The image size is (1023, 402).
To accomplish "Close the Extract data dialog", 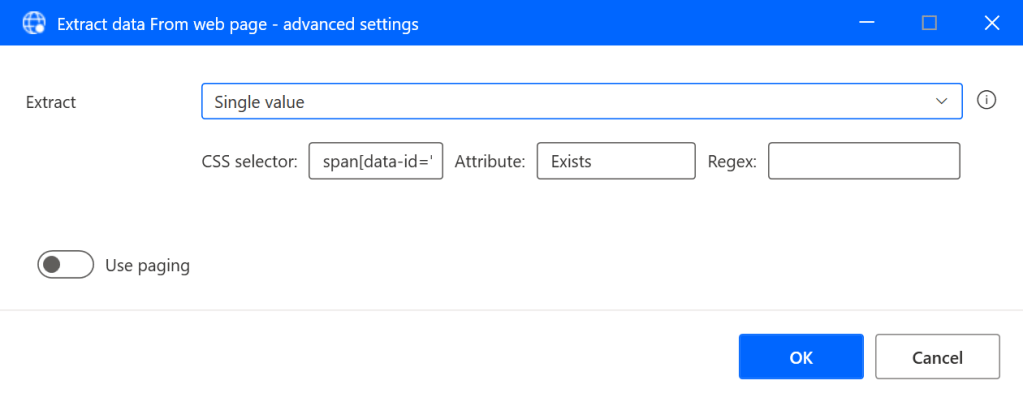I will coord(992,23).
